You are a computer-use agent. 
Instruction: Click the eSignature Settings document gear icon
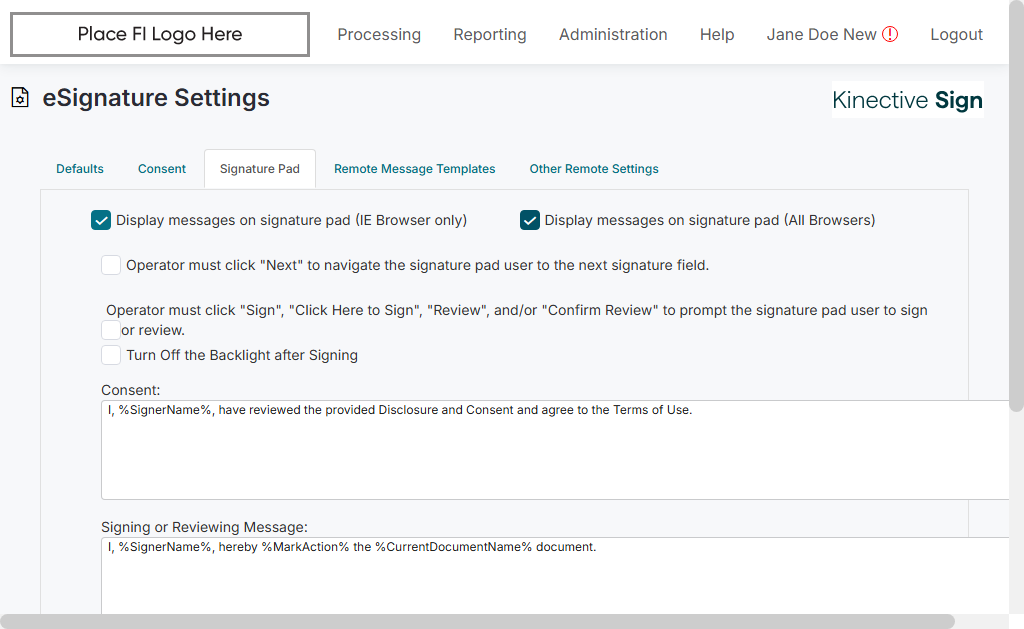[20, 98]
